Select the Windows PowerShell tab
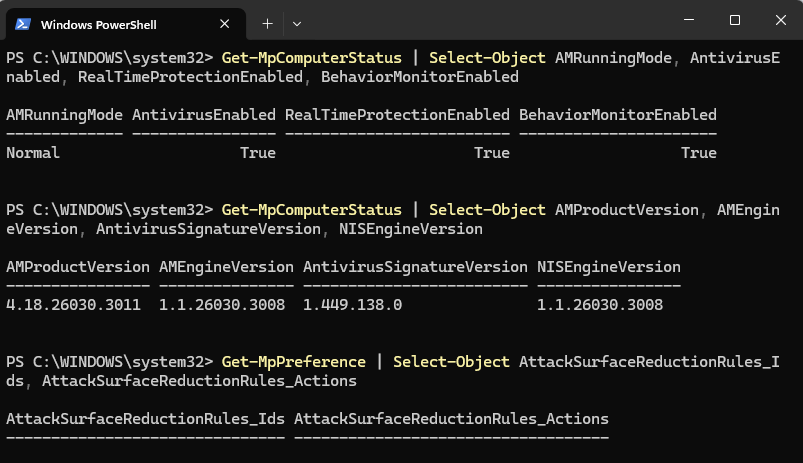Screen dimensions: 803x463 pos(110,23)
